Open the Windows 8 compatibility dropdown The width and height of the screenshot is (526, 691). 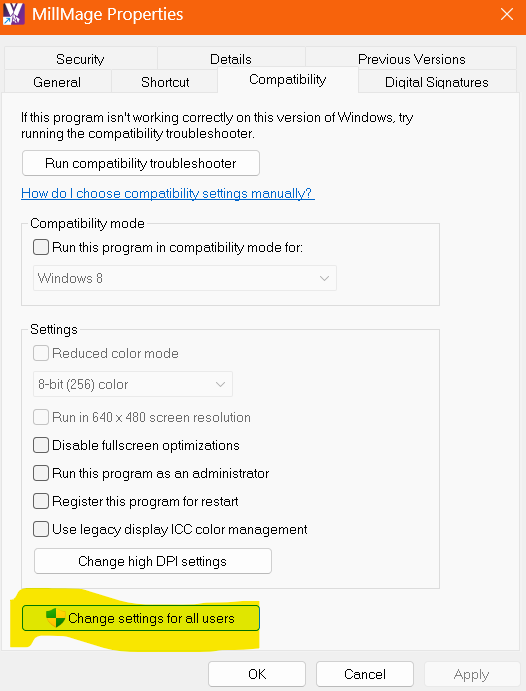coord(185,278)
